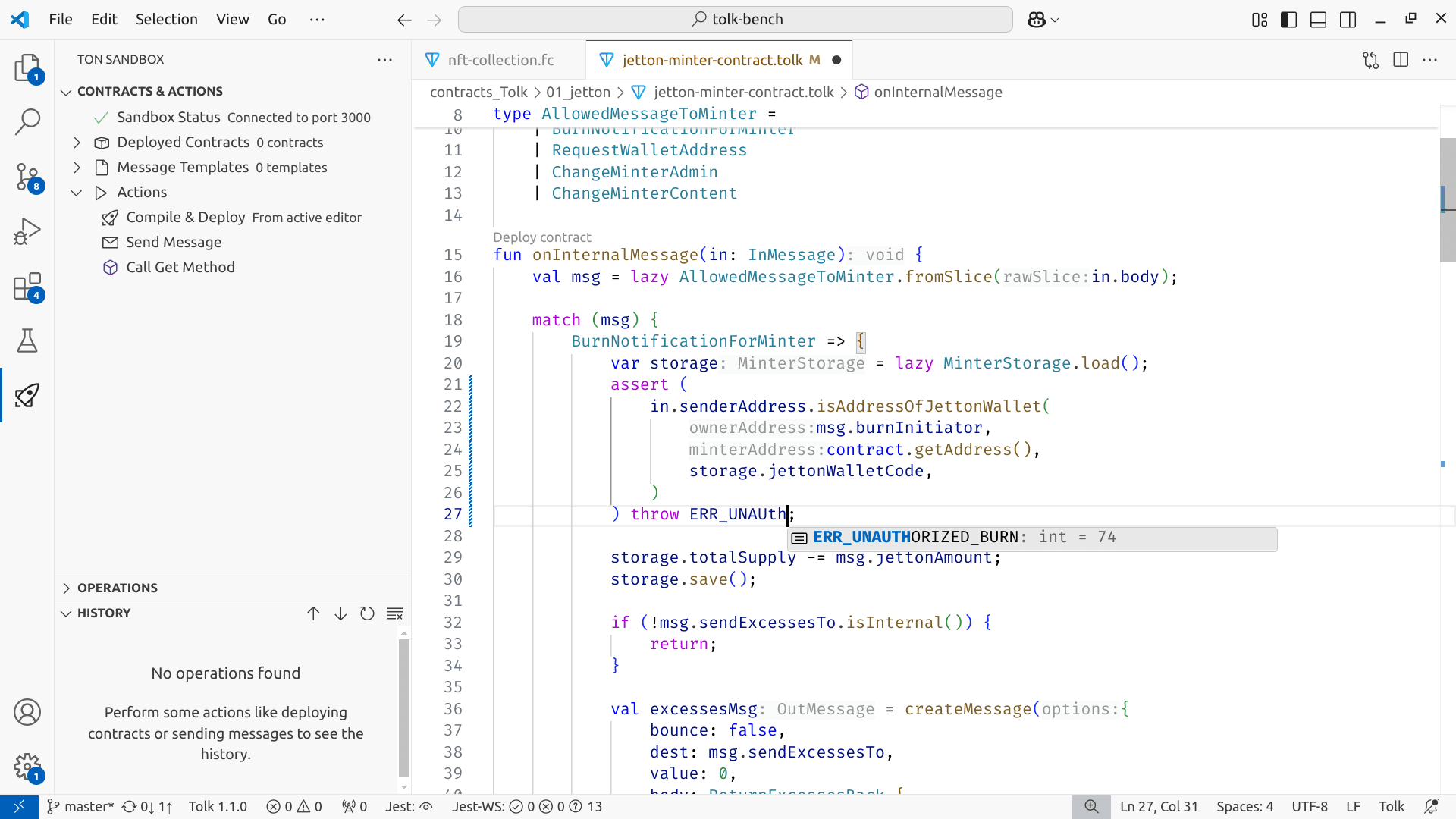Viewport: 1456px width, 819px height.
Task: Toggle the primary side bar
Action: (1289, 20)
